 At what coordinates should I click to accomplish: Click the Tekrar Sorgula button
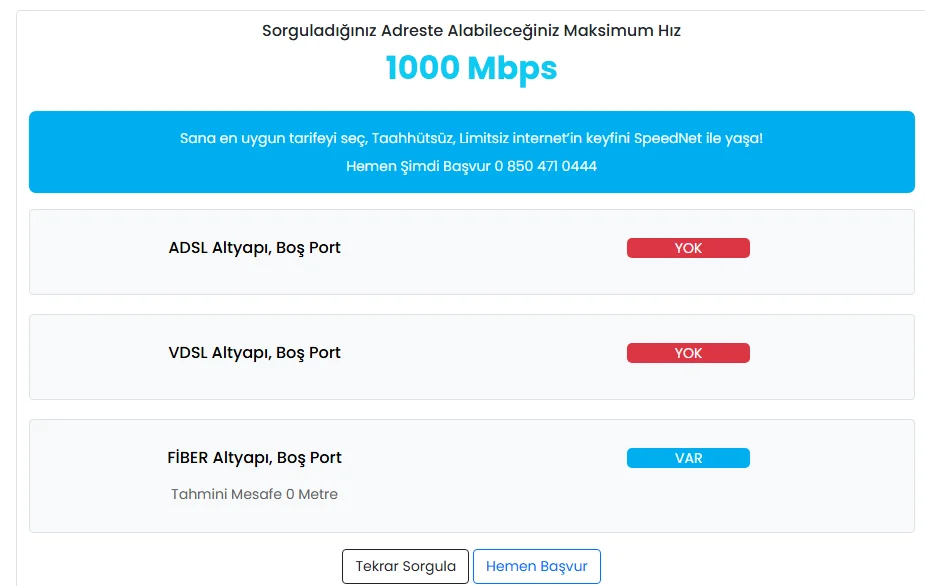pyautogui.click(x=405, y=566)
